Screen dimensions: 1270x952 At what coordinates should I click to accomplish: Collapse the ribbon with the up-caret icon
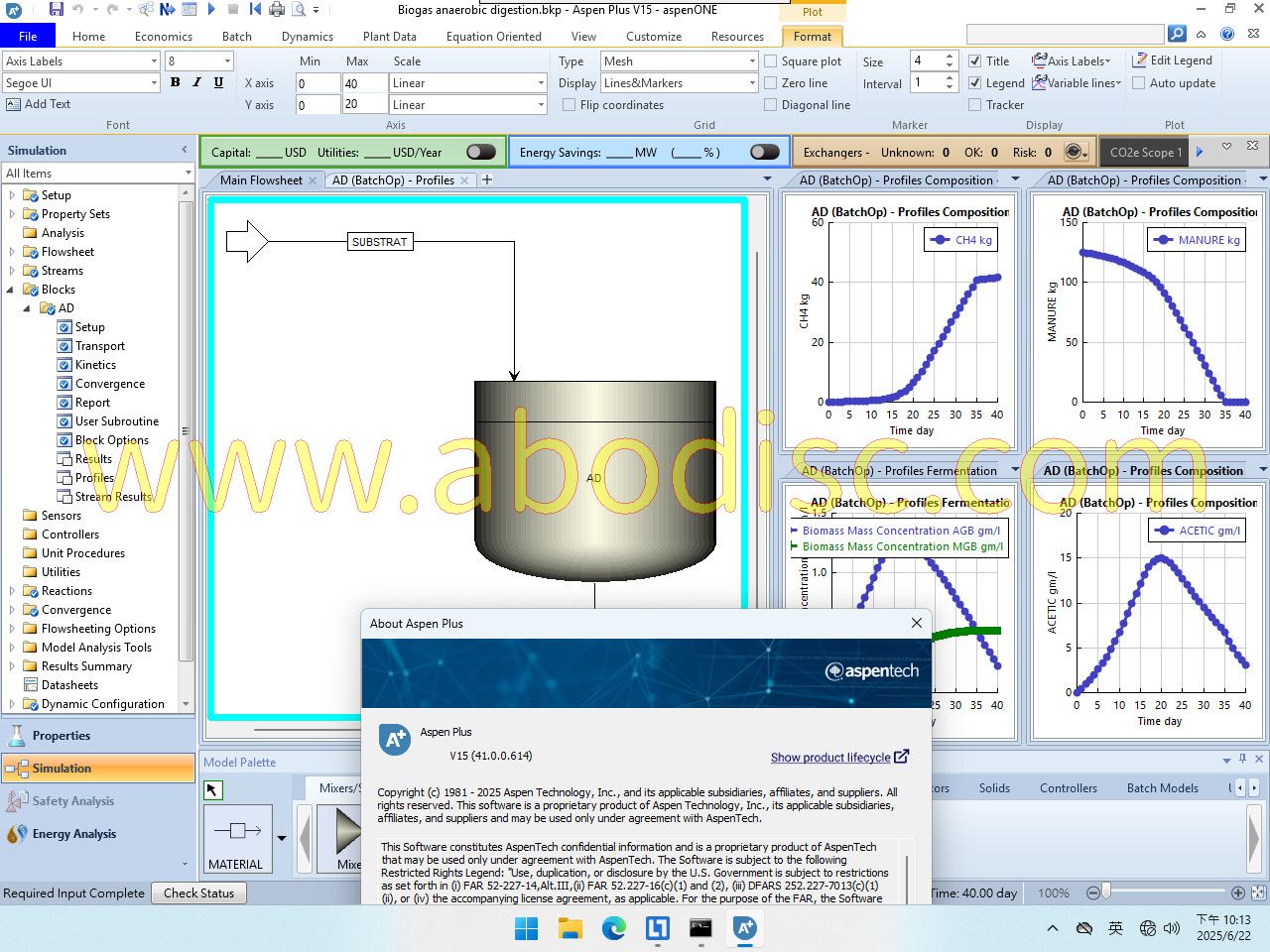click(1202, 34)
